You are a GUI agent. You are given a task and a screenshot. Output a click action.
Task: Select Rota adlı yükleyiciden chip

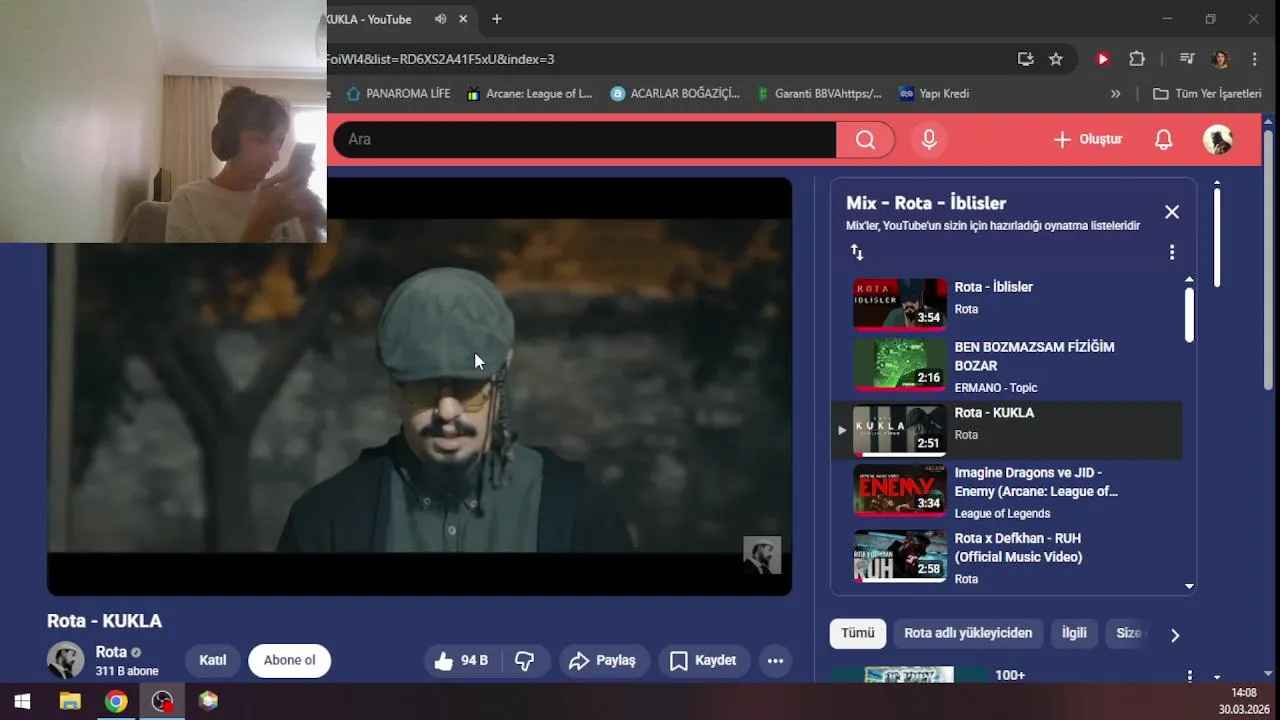point(968,633)
